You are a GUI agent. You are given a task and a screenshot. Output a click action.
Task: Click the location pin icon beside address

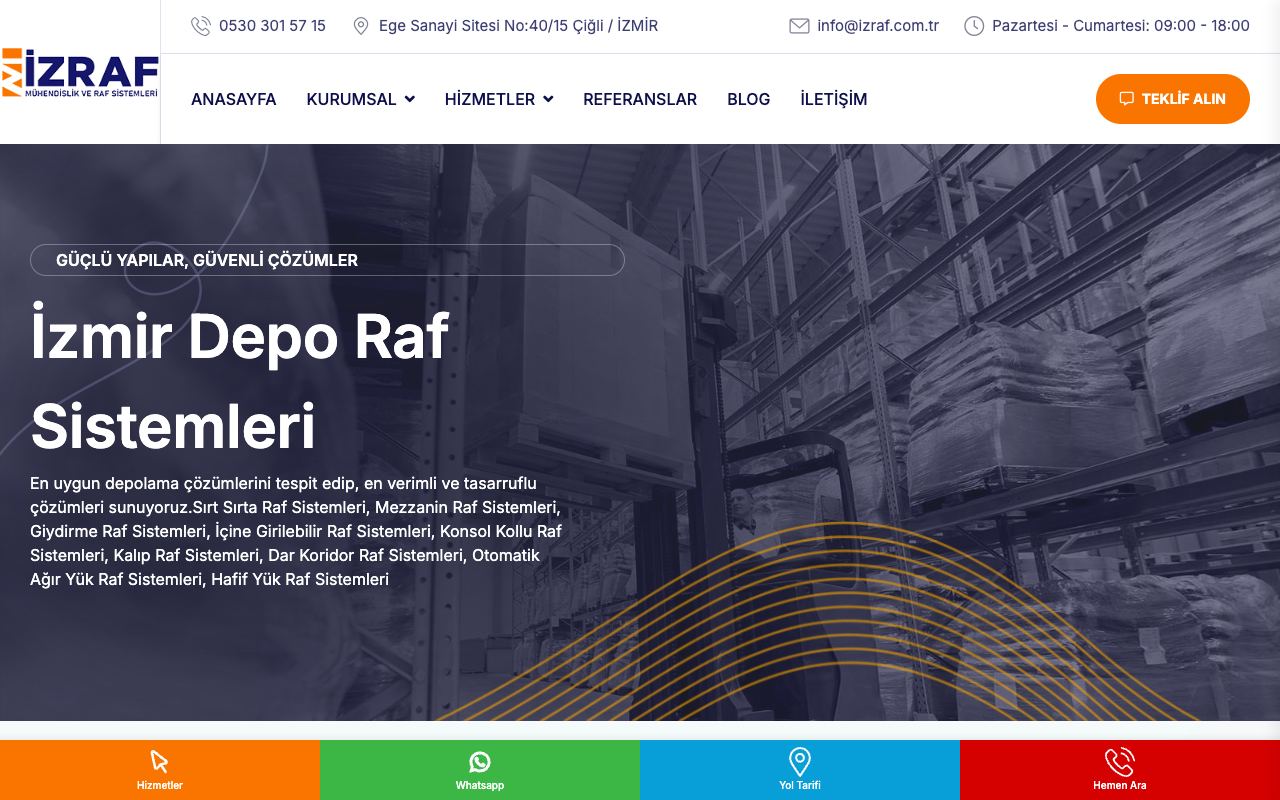point(361,26)
